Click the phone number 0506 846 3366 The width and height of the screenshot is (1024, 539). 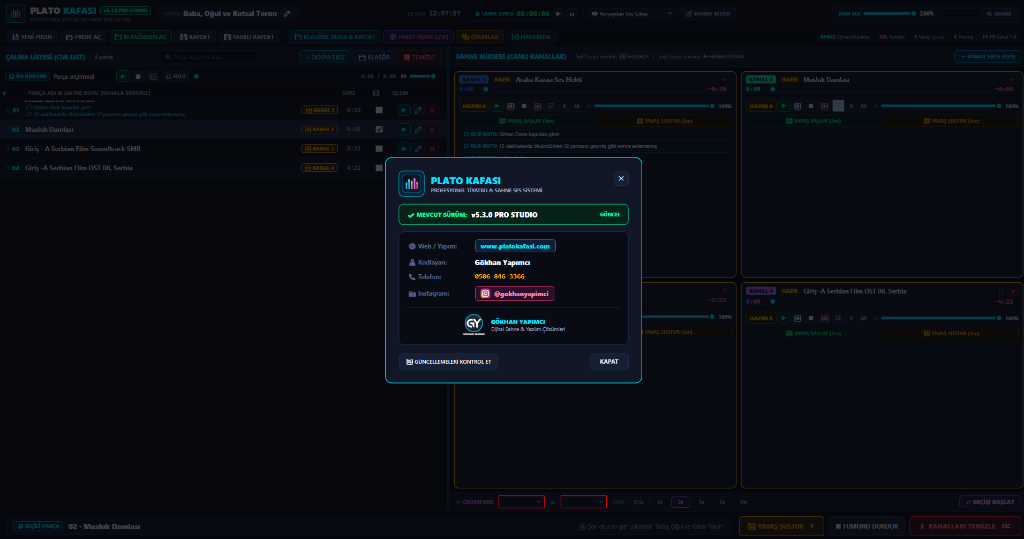(500, 276)
